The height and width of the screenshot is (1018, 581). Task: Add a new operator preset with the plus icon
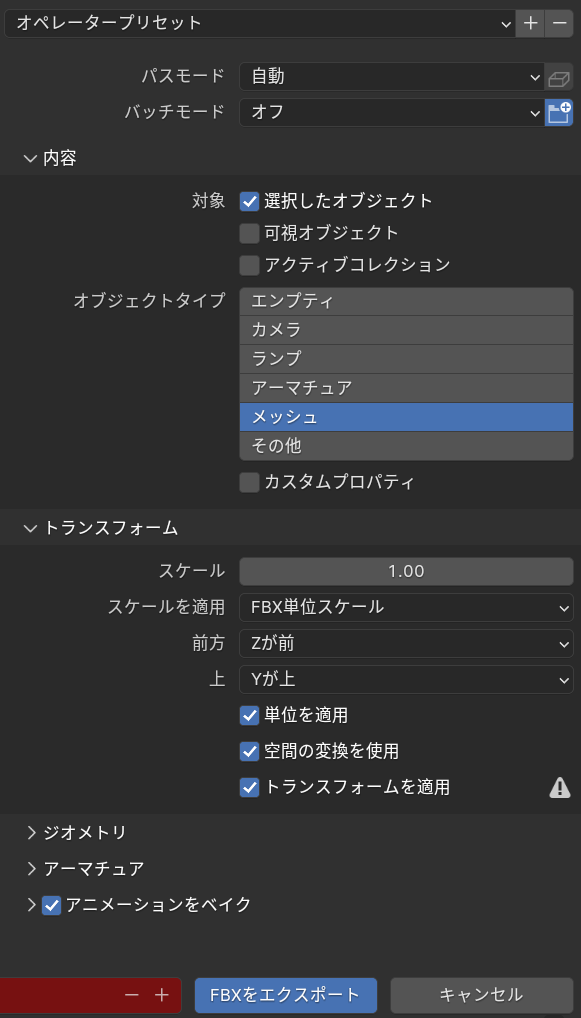coord(530,22)
